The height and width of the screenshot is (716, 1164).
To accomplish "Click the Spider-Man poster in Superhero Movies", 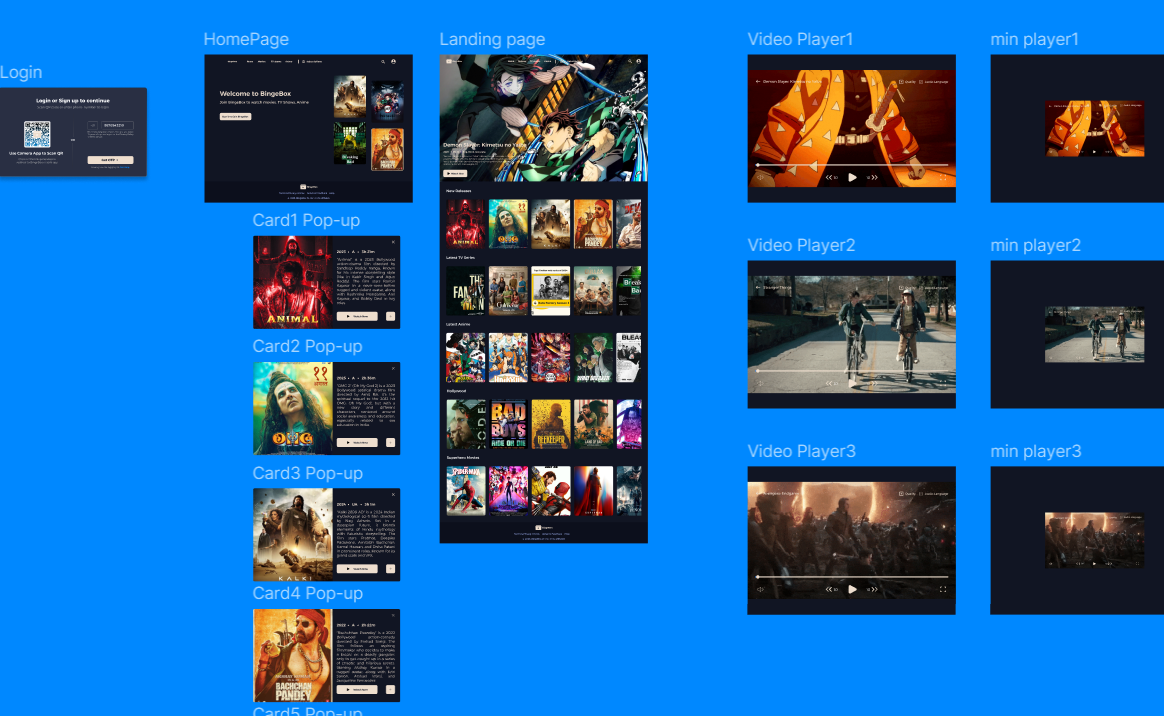I will tap(465, 490).
